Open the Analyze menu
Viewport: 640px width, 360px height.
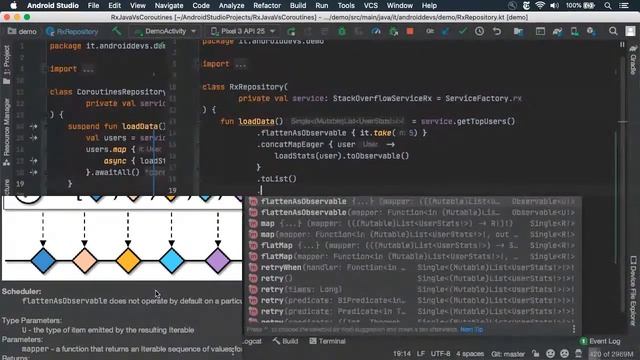pos(231,6)
